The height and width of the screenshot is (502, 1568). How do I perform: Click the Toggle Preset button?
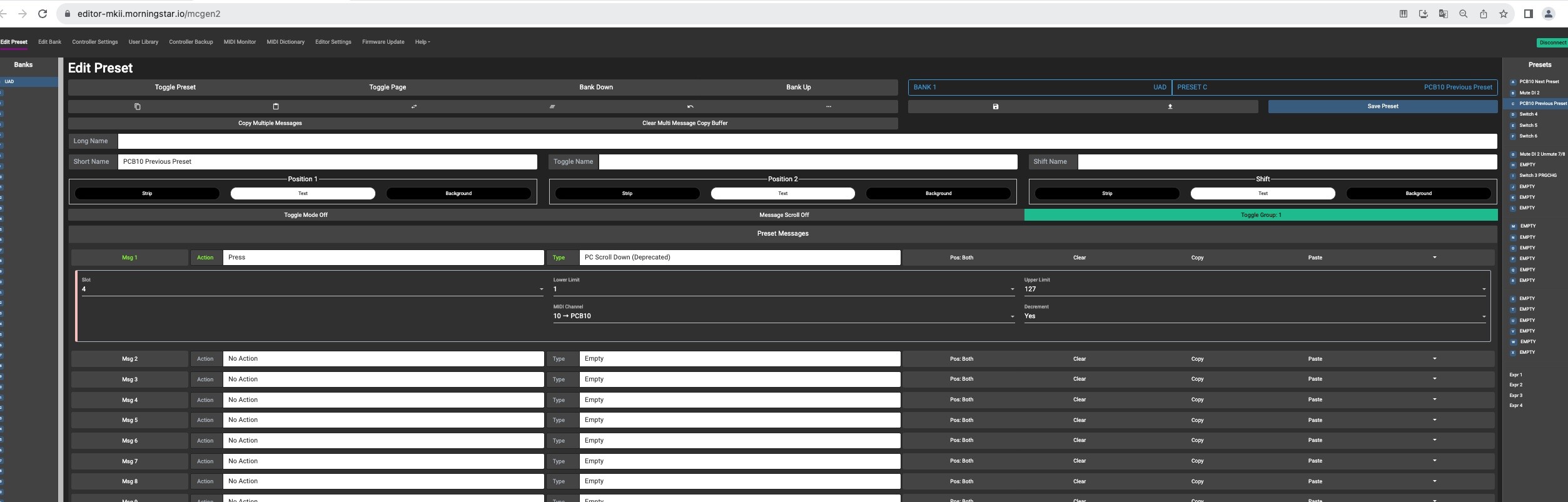(x=175, y=88)
